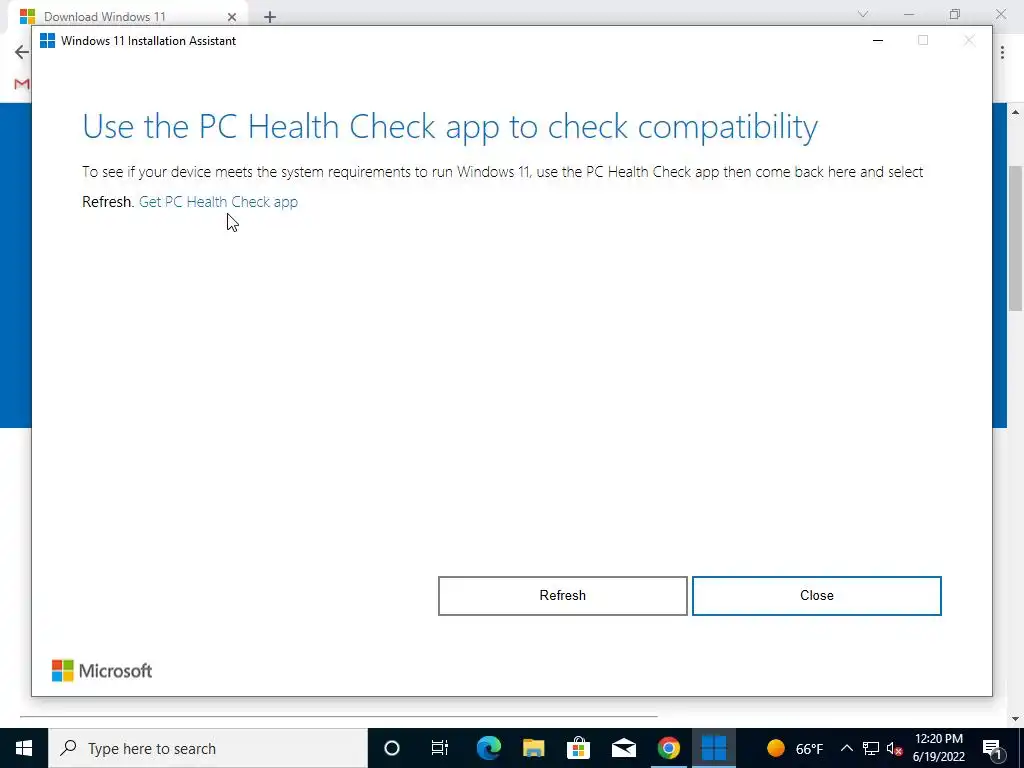Launch Microsoft Edge from taskbar
The width and height of the screenshot is (1024, 768).
point(488,748)
